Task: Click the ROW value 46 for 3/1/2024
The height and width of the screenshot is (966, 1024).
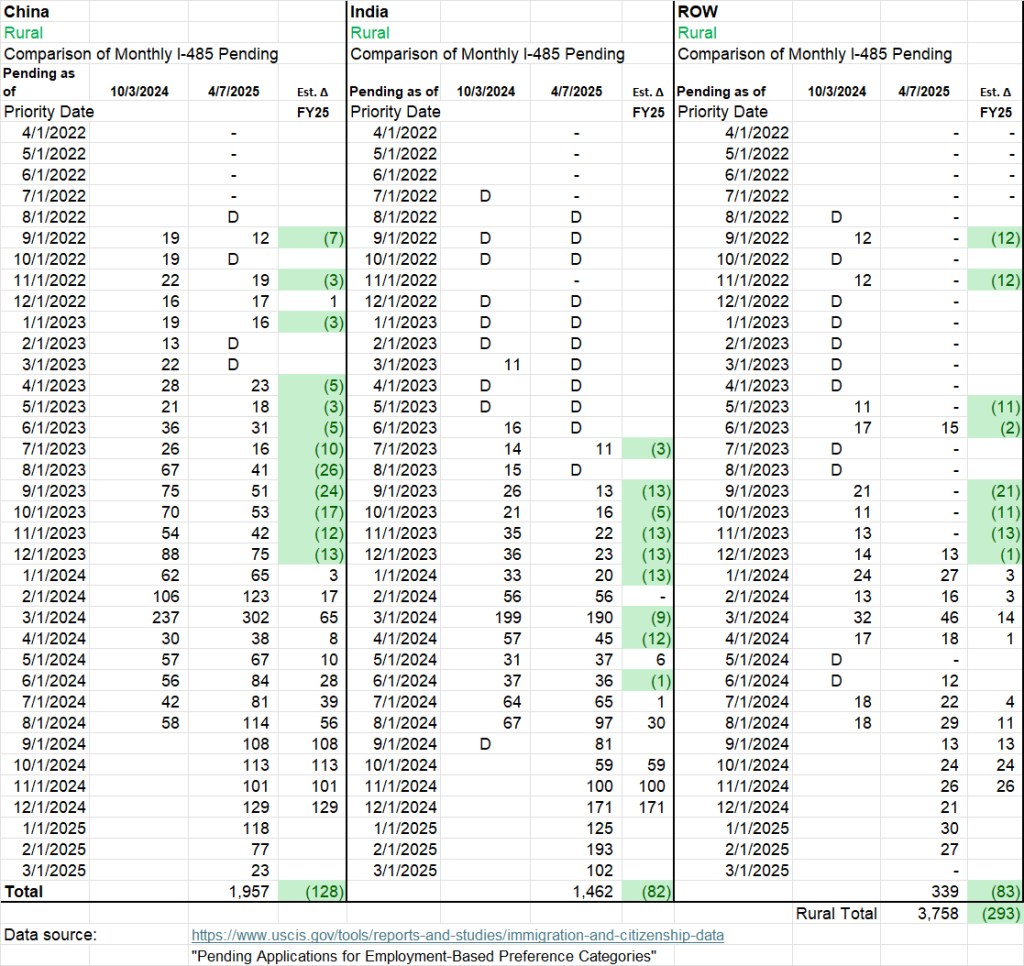Action: 948,617
